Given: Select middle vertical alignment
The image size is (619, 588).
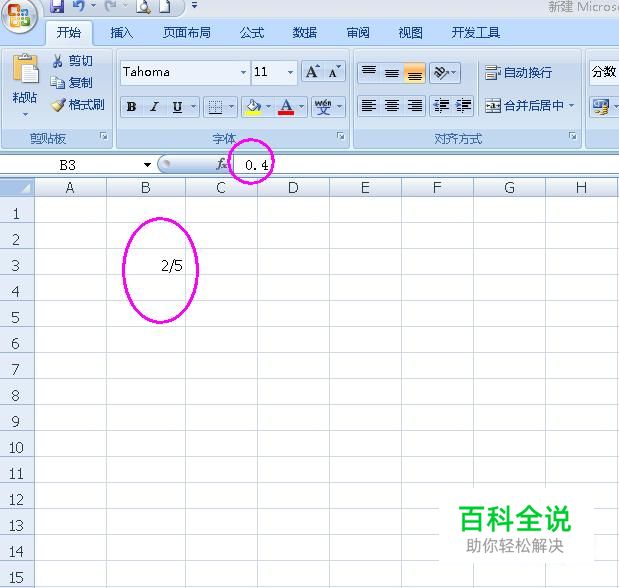Looking at the screenshot, I should [x=392, y=73].
